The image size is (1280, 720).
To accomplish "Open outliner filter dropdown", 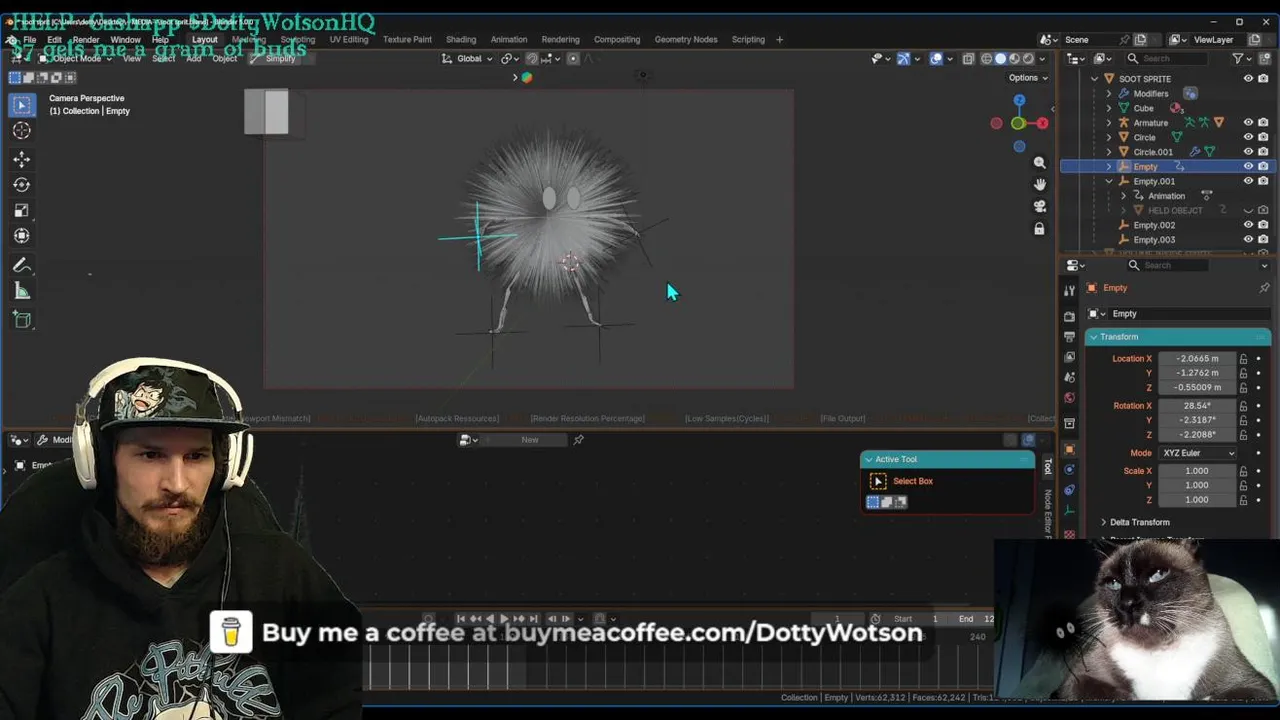I will (x=1241, y=58).
